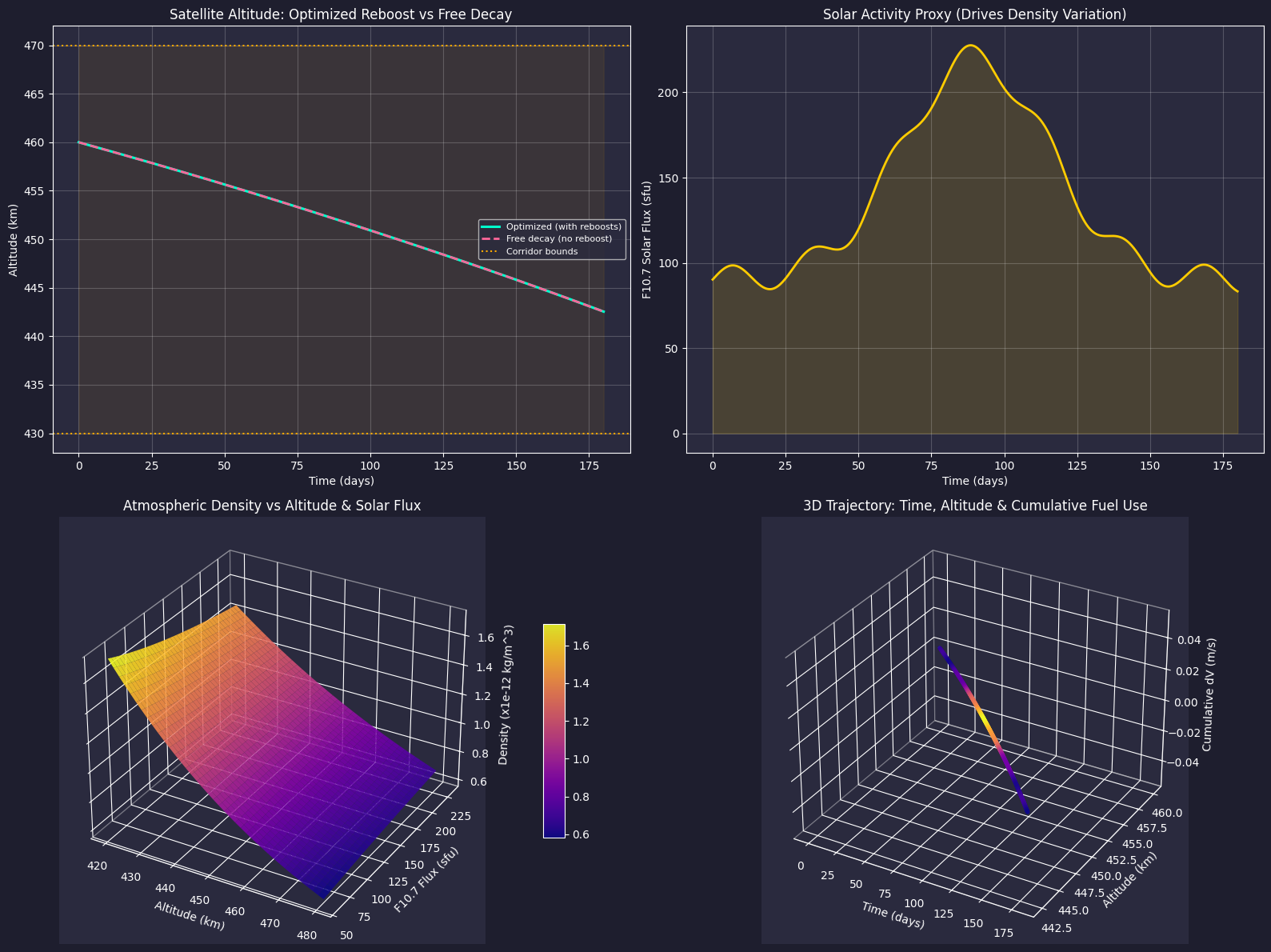Screen dimensions: 1271x952
Task: Click the density colorbar gradient
Action: point(554,730)
